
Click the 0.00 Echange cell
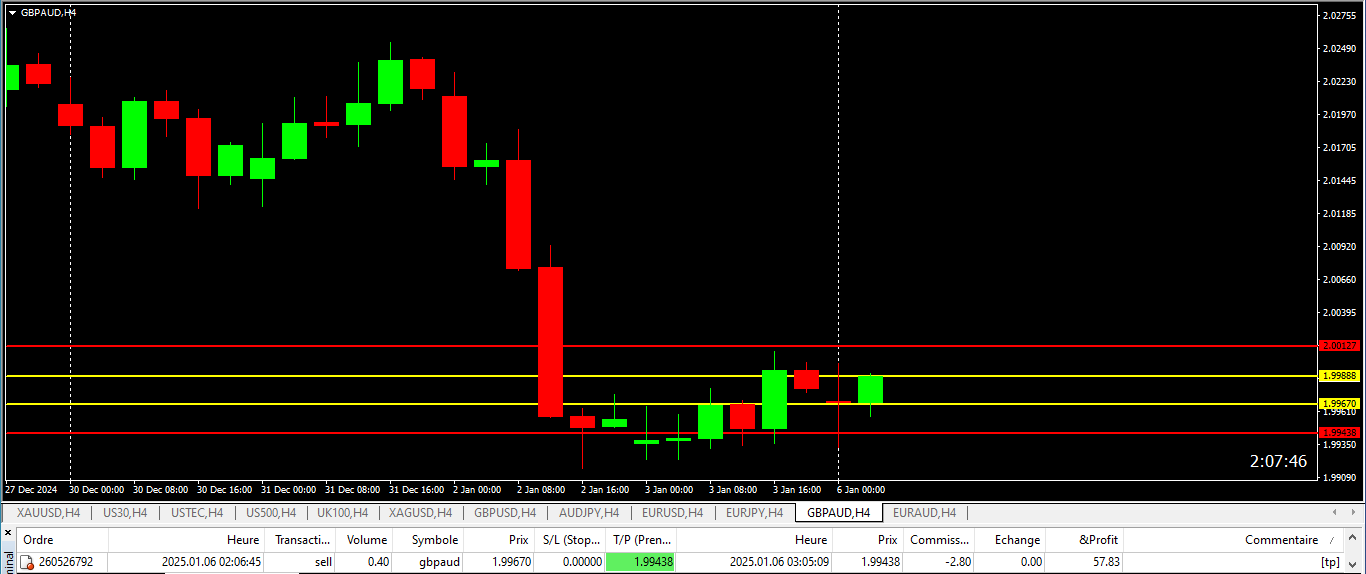(x=1031, y=562)
